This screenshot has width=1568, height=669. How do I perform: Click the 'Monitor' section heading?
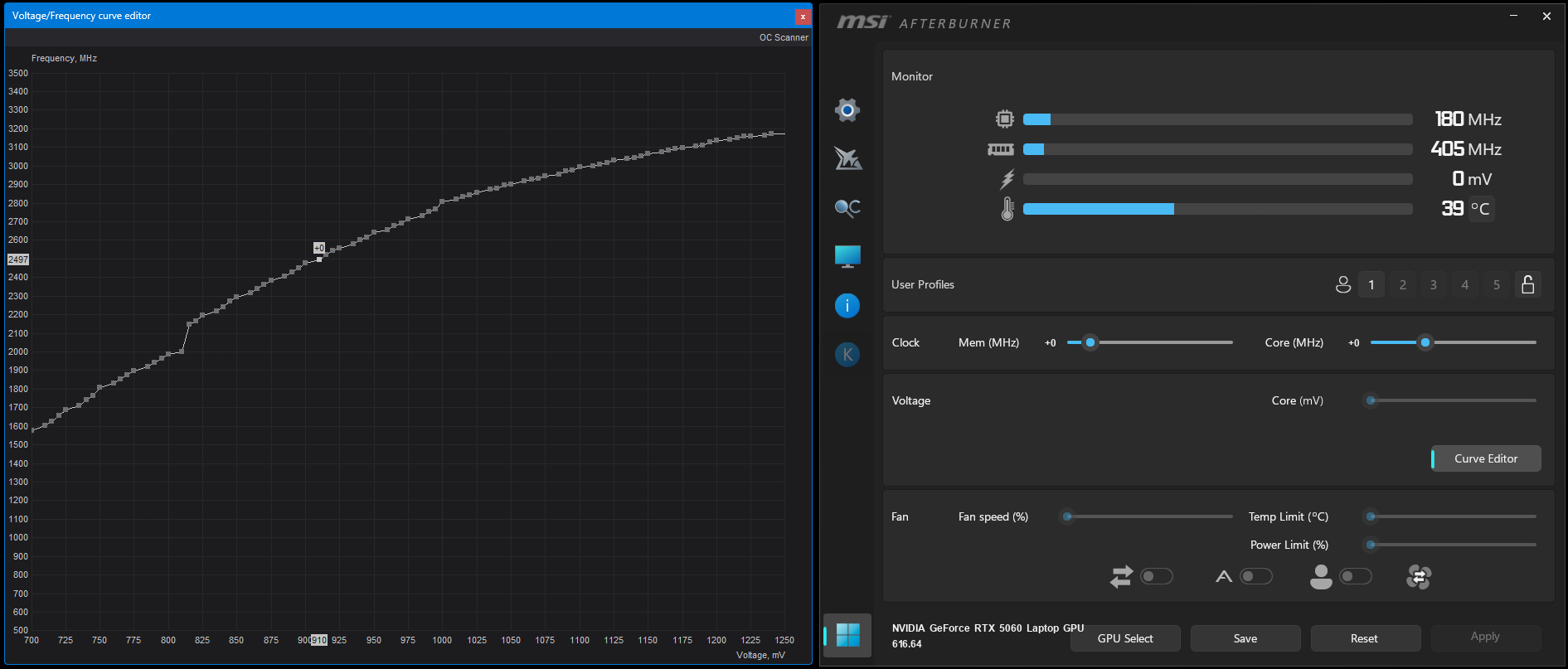(912, 76)
